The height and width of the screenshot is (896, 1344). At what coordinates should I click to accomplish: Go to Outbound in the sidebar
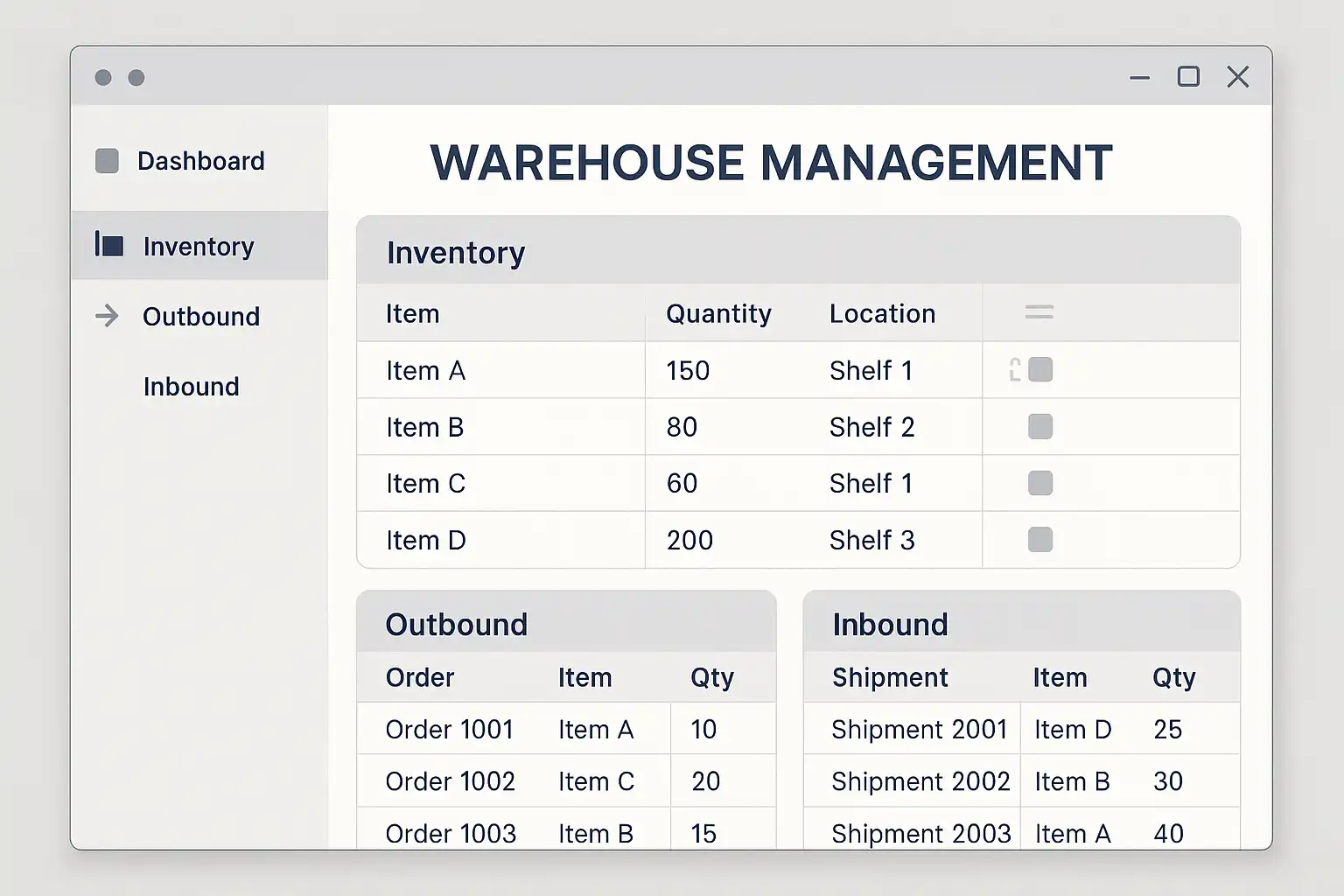(x=201, y=317)
